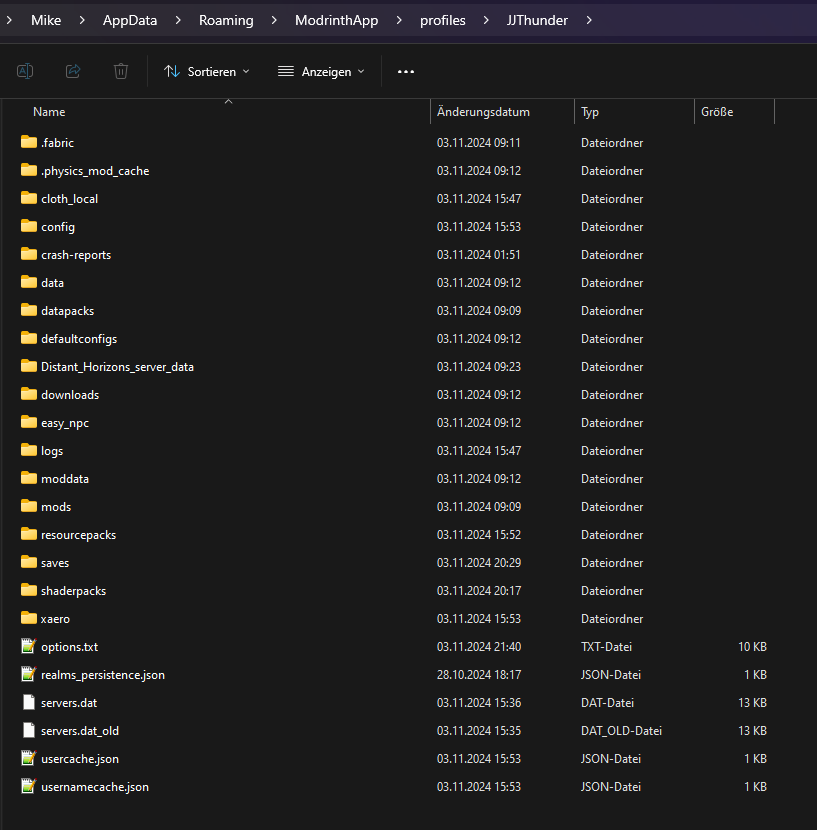
Task: Open the Sortieren dropdown
Action: pyautogui.click(x=207, y=71)
